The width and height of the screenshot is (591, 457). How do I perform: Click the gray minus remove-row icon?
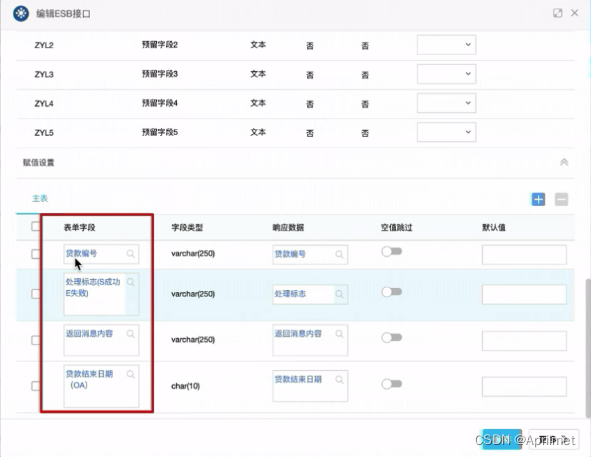pyautogui.click(x=561, y=199)
